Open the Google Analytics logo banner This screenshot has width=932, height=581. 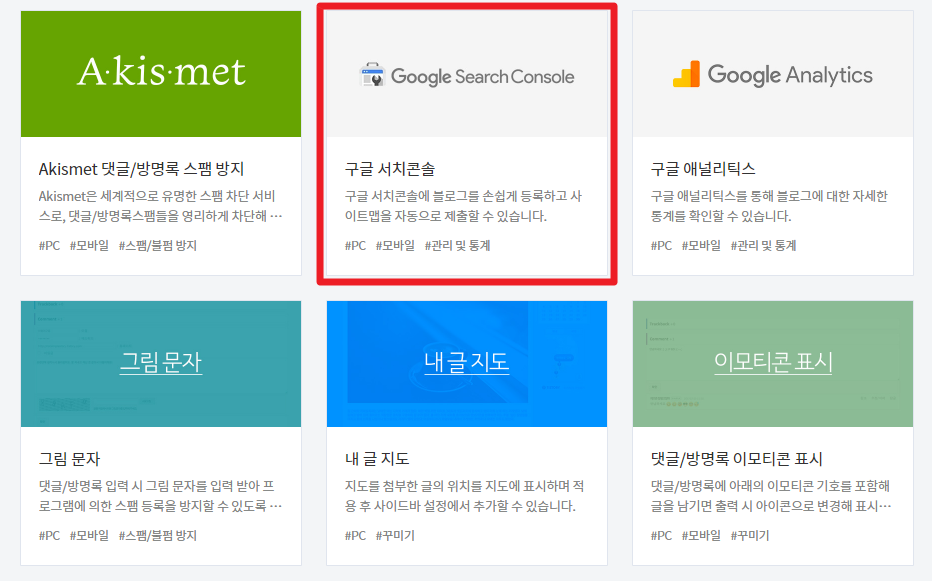[773, 74]
